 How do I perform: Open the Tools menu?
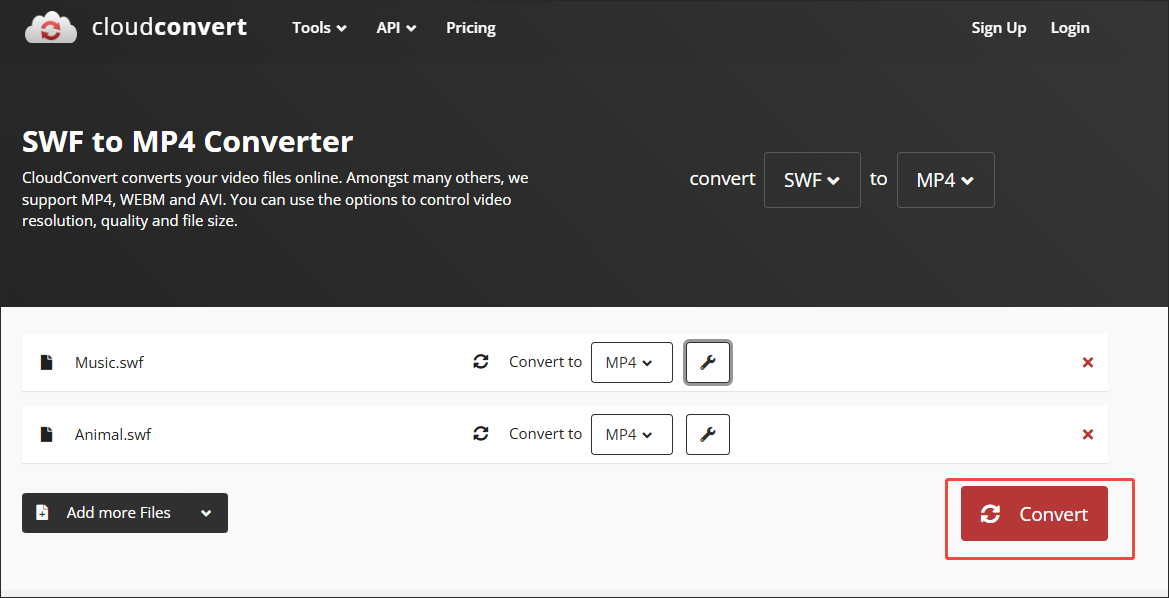pos(318,27)
